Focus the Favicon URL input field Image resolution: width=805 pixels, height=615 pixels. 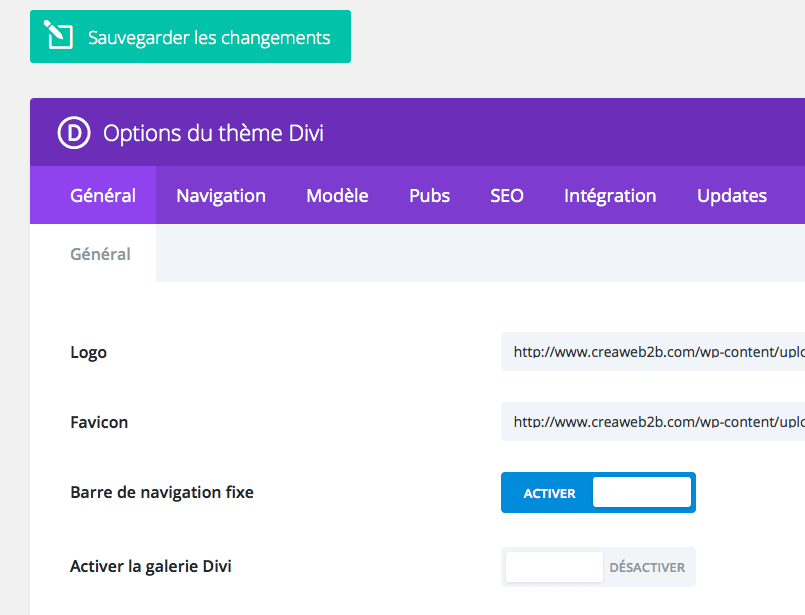point(653,421)
